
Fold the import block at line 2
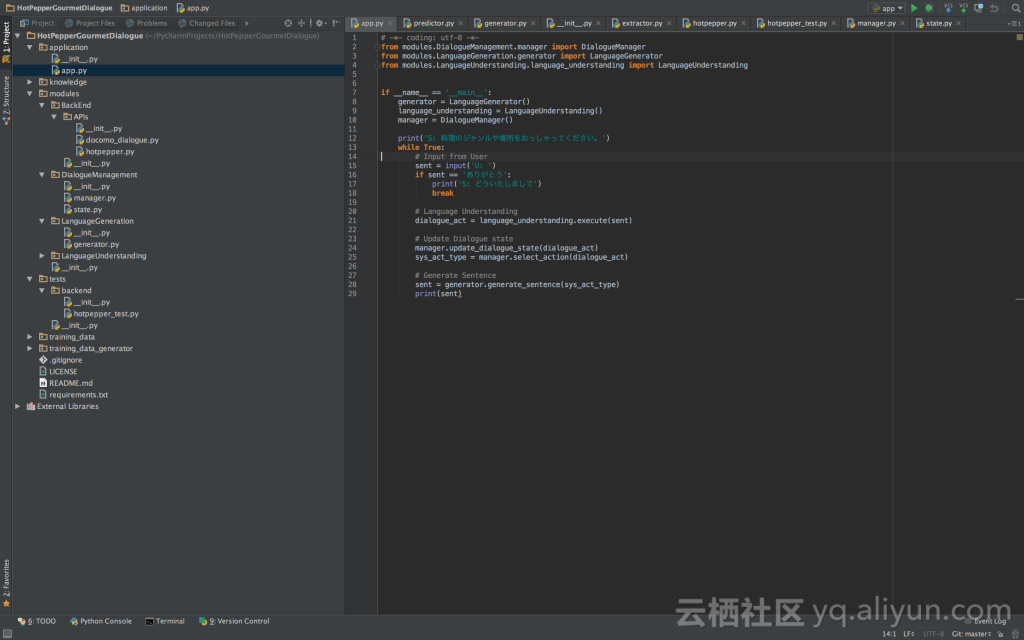[x=377, y=47]
